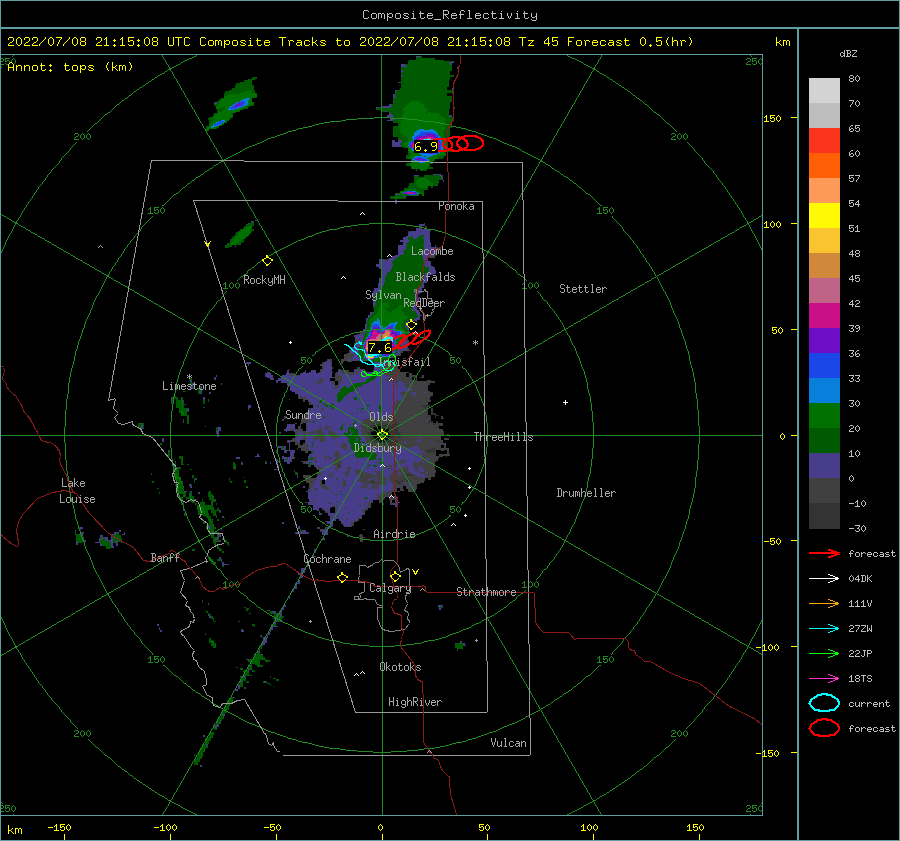
Task: Click the asterisk marker above Limestone
Action: coord(189,377)
